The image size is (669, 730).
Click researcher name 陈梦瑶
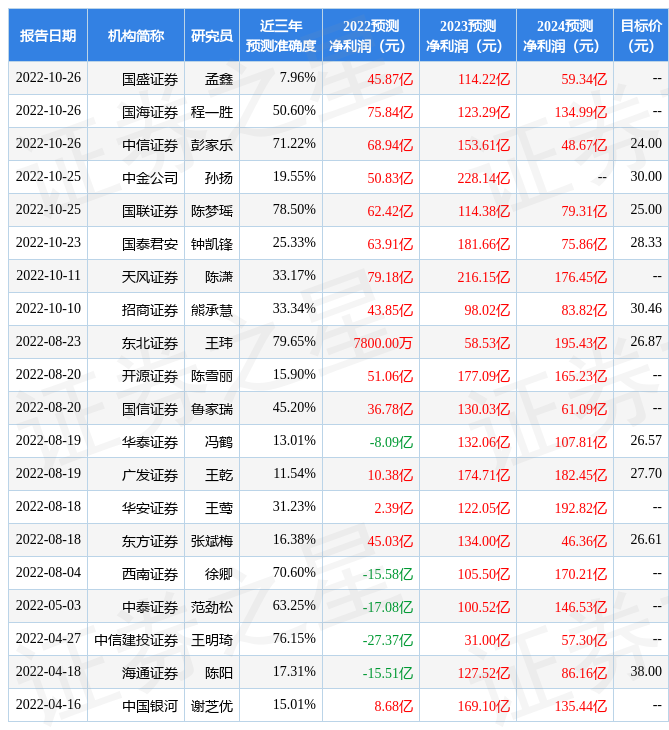point(212,211)
